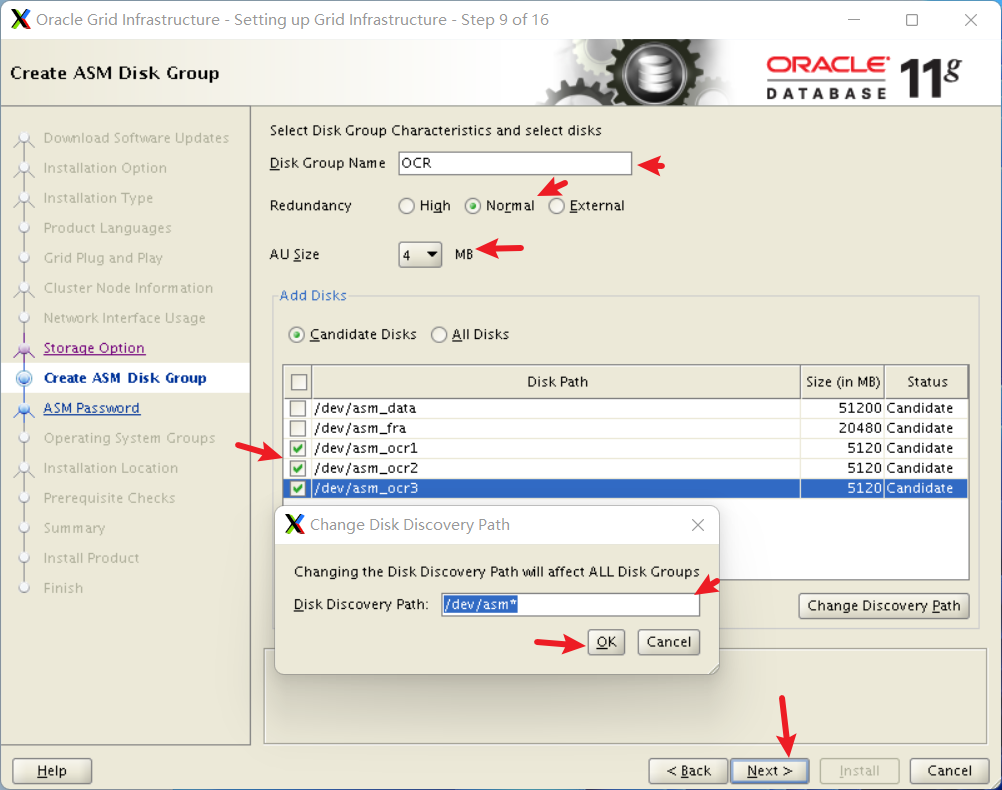Click the Summary step label
1002x790 pixels.
pyautogui.click(x=74, y=529)
